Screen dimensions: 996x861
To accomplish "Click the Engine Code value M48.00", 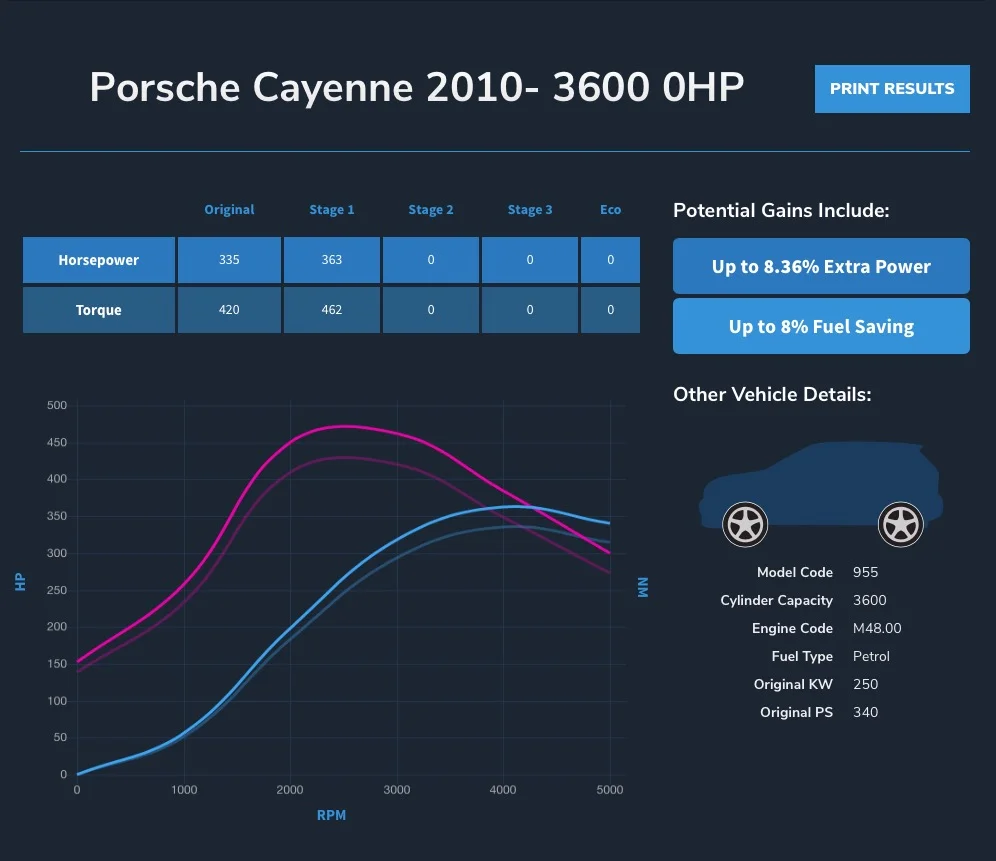I will coord(877,628).
